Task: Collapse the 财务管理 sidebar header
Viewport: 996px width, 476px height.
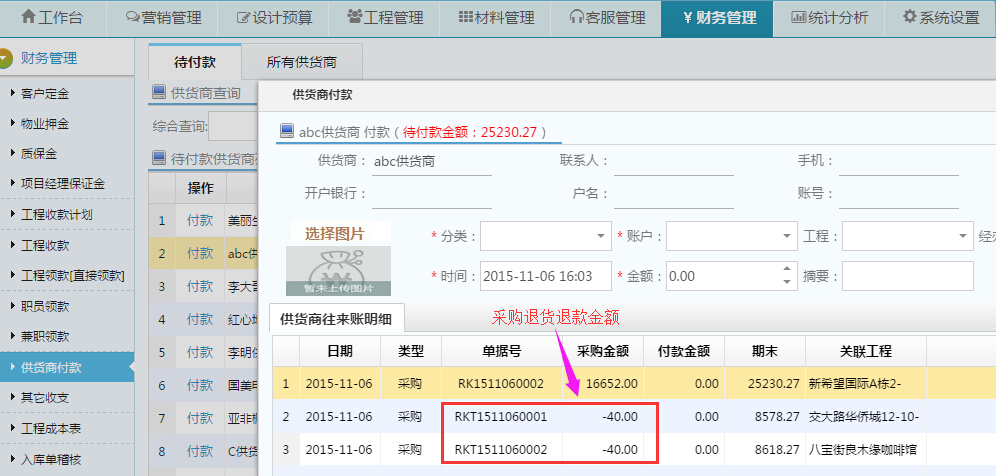Action: tap(66, 59)
